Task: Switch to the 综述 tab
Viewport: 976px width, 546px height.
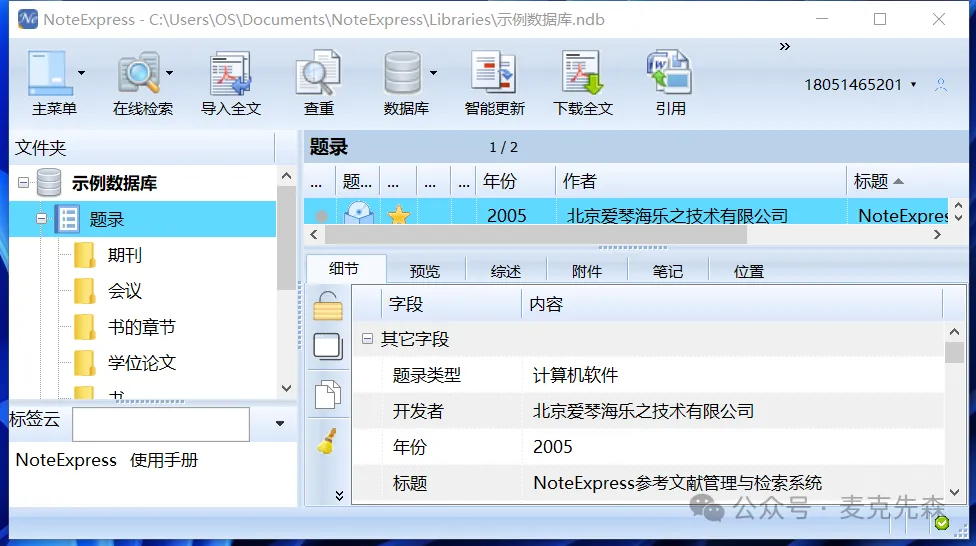Action: tap(505, 271)
